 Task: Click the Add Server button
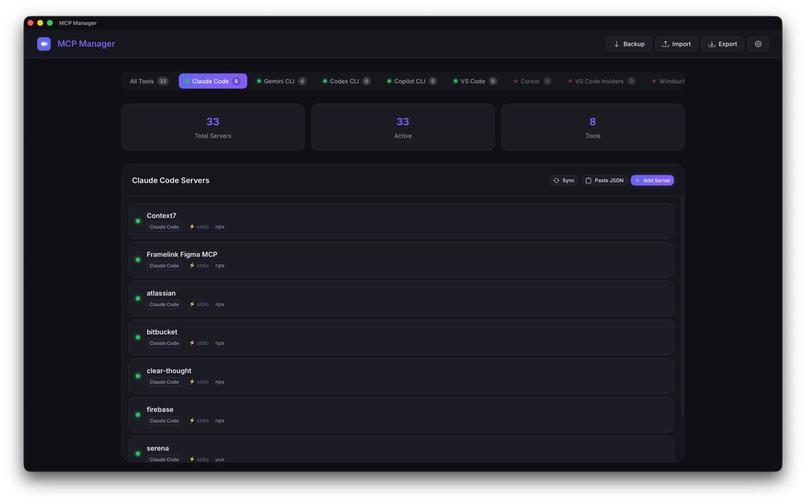[x=652, y=180]
